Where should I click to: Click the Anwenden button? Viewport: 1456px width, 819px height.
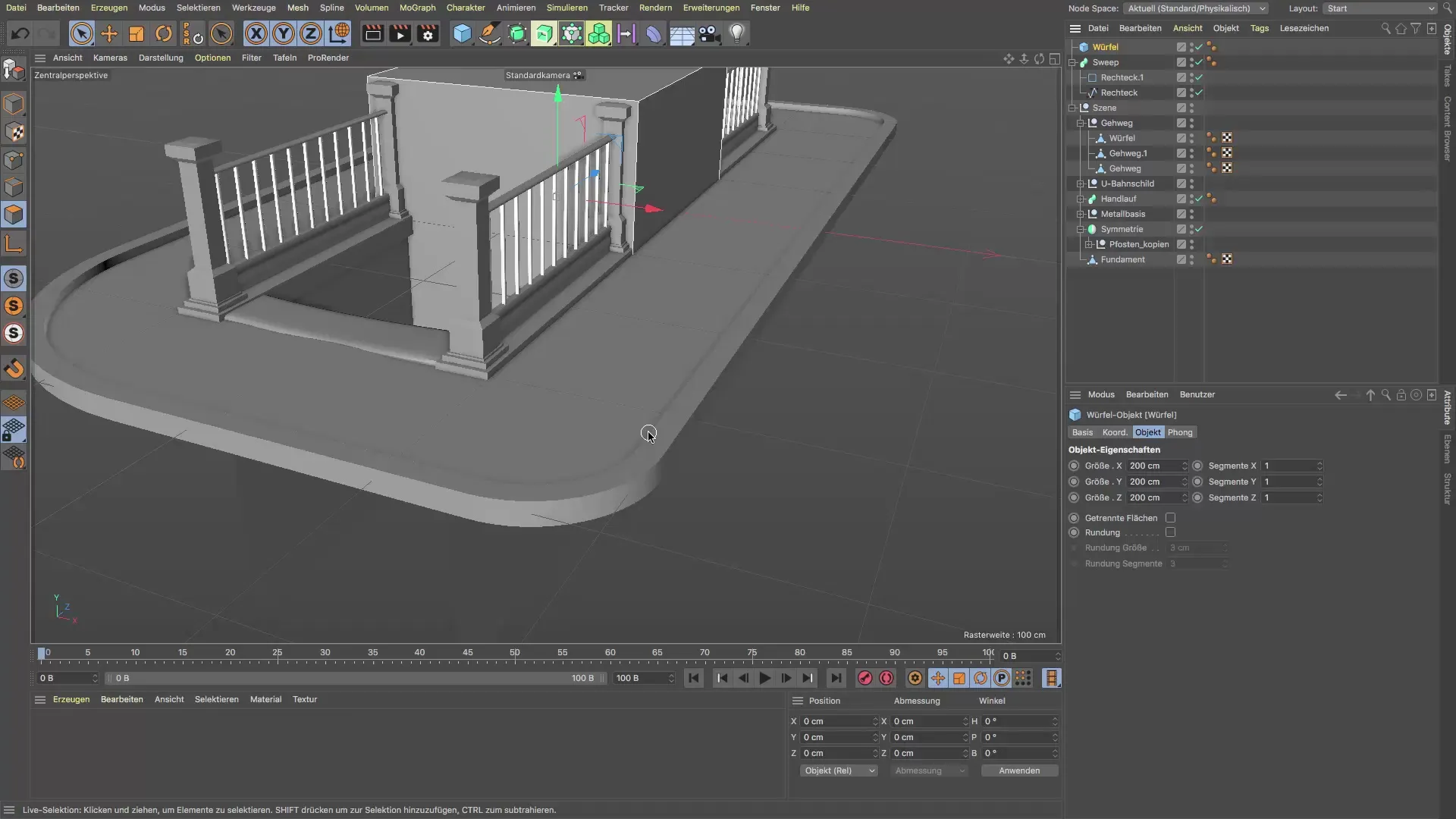pos(1019,770)
